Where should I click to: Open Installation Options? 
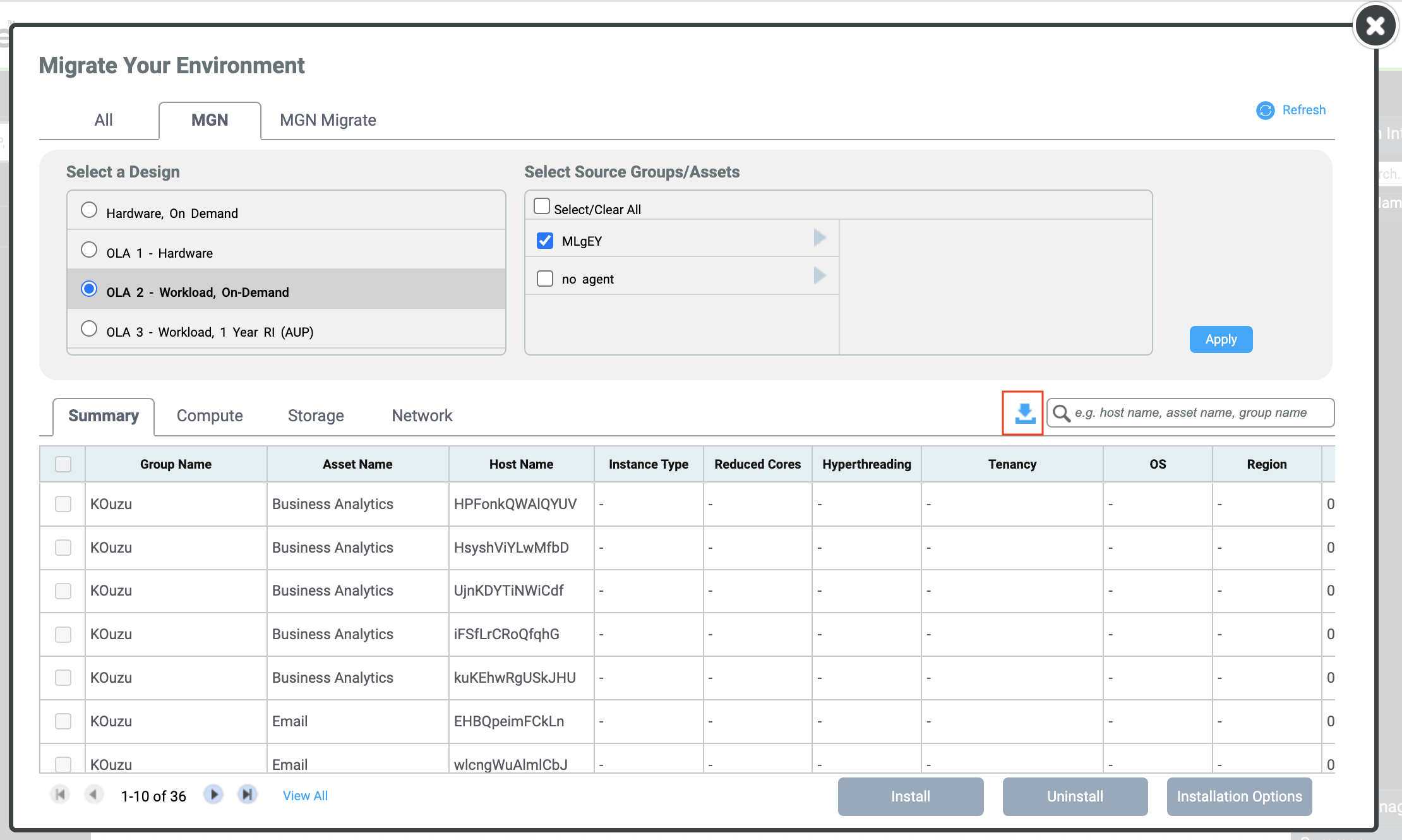[1239, 796]
